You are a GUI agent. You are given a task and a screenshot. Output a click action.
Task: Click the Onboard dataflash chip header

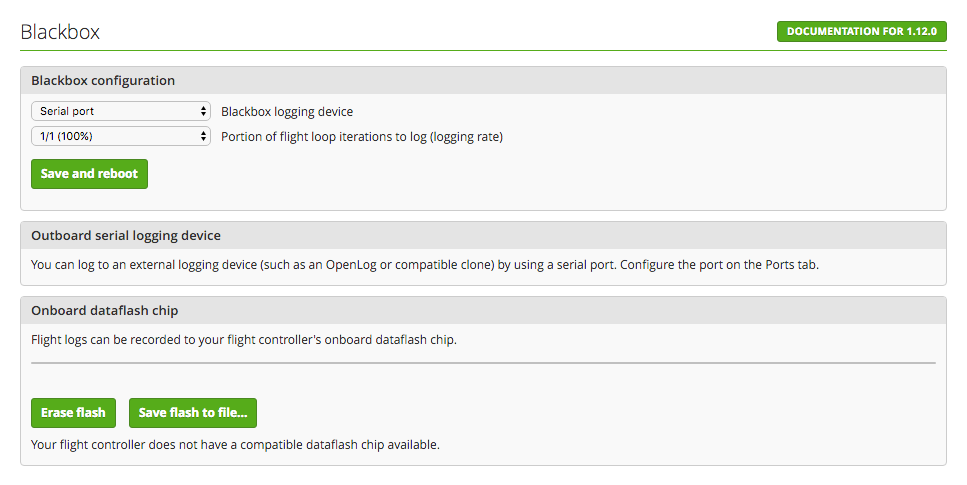pyautogui.click(x=105, y=310)
